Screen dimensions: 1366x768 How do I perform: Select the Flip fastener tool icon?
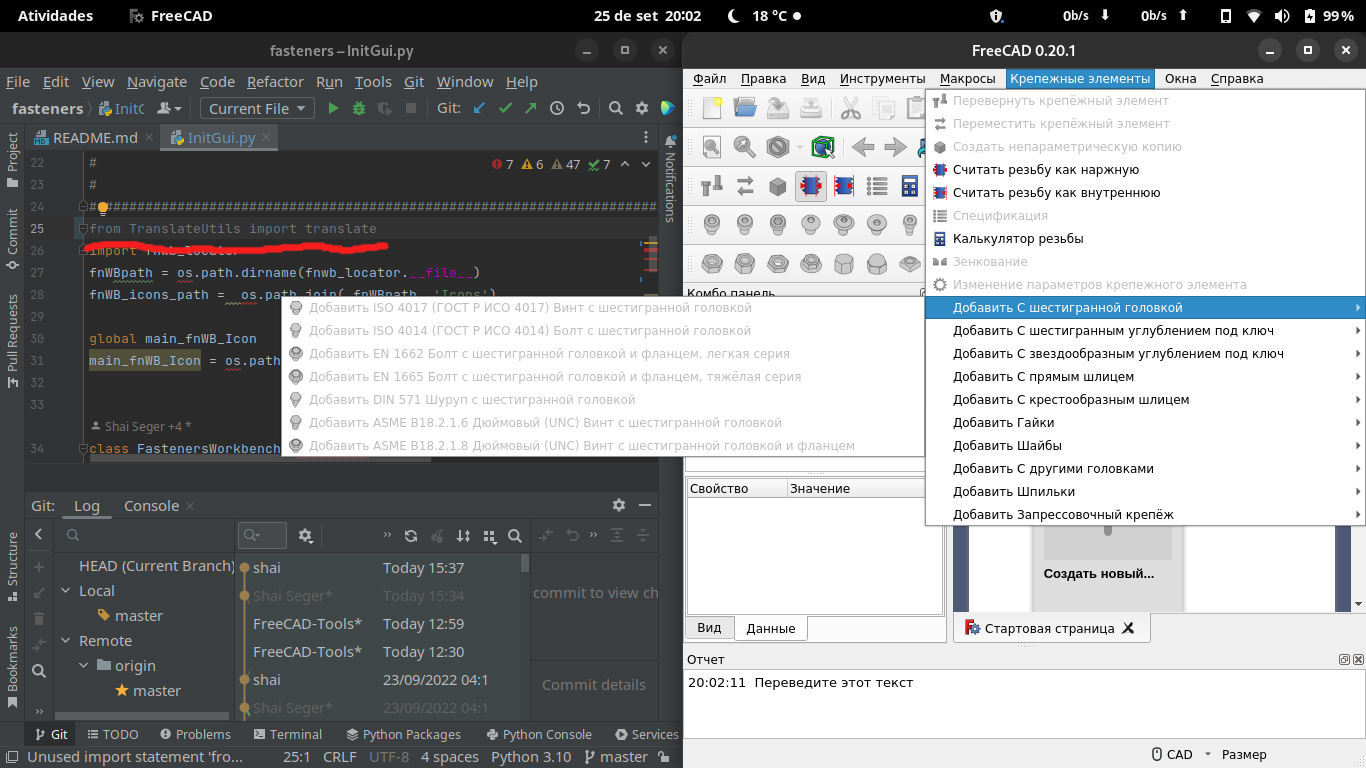click(709, 184)
